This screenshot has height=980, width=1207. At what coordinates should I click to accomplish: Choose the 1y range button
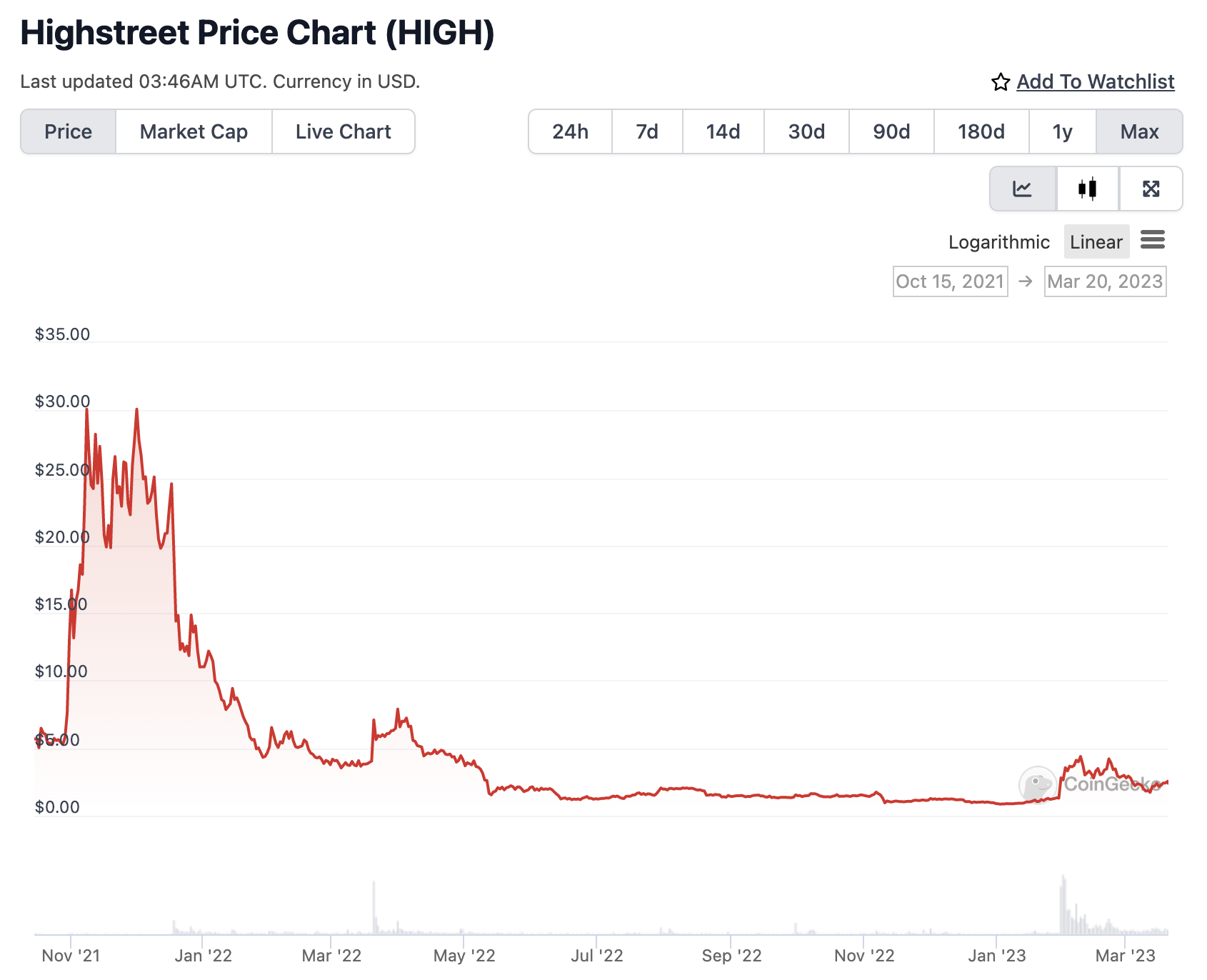1062,131
